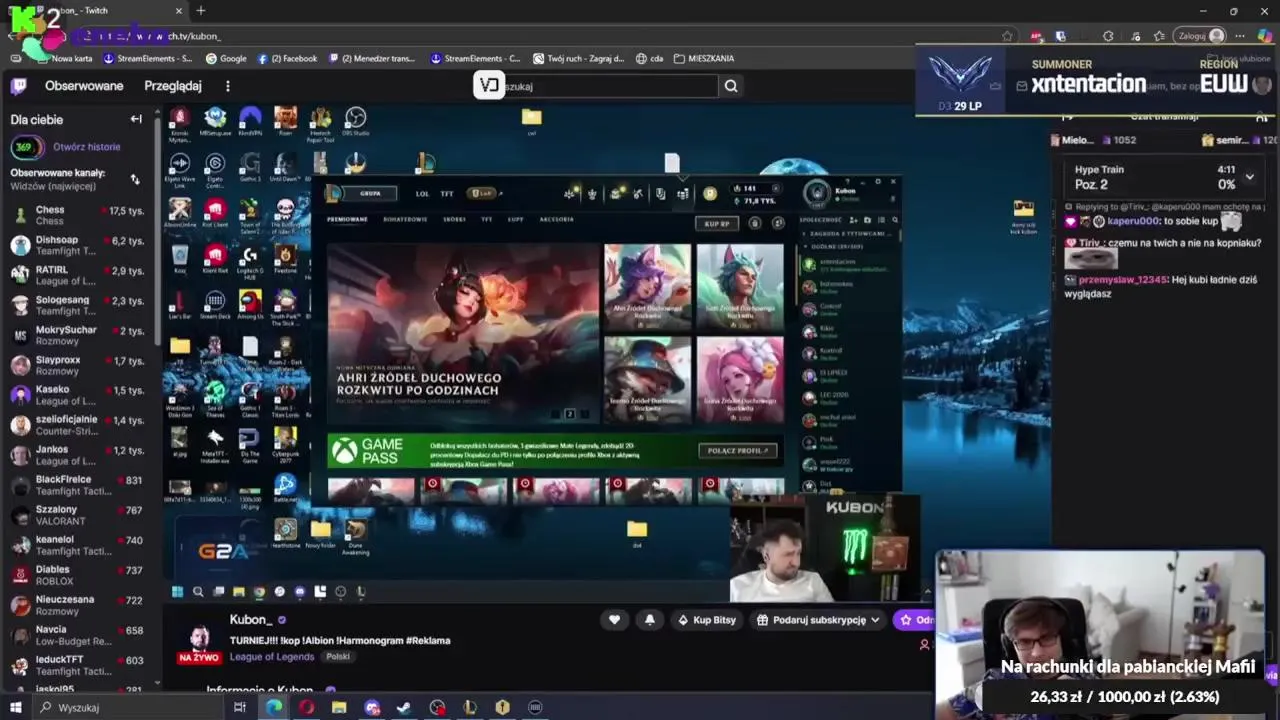Open AKCESORIA store tab in League client
This screenshot has height=720, width=1280.
click(556, 219)
